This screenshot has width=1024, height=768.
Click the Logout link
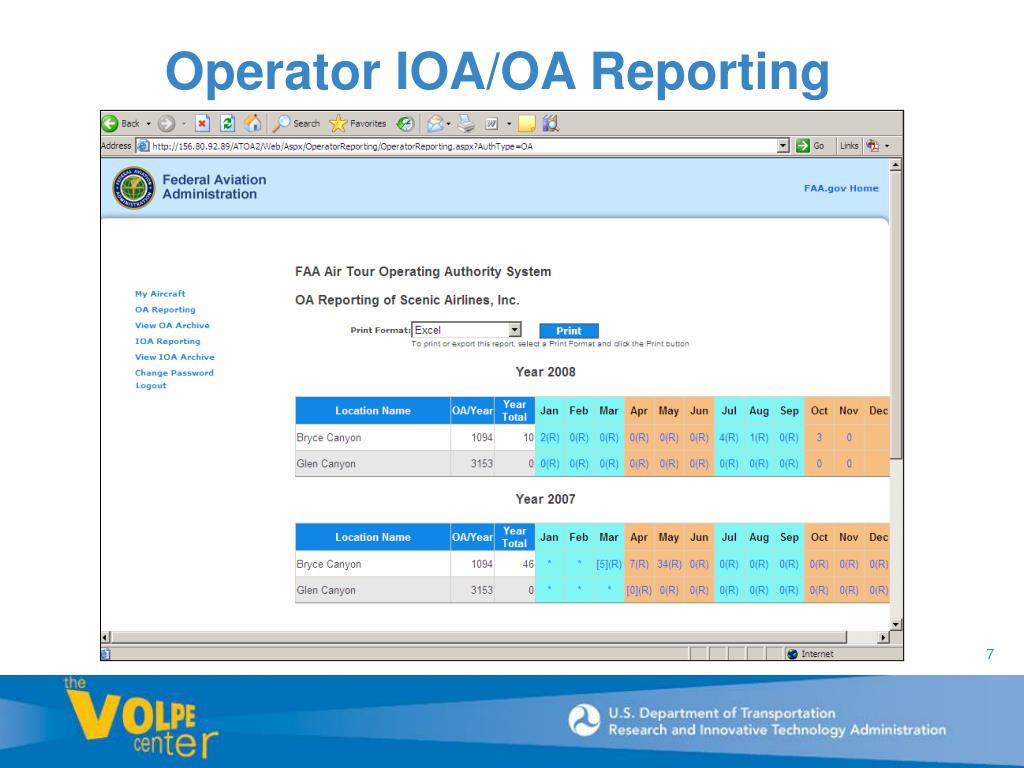[151, 385]
